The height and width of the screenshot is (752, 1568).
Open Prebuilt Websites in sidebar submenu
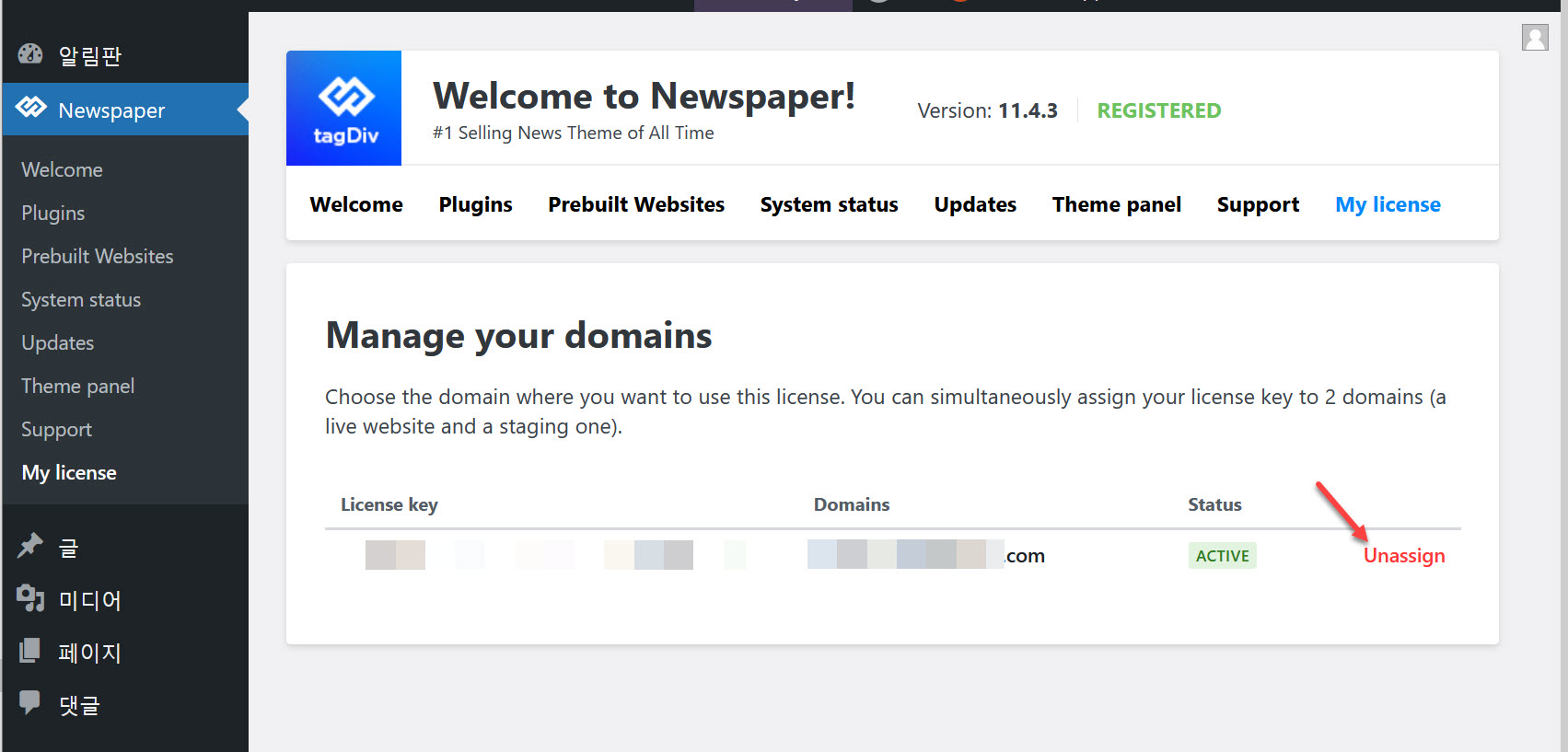pyautogui.click(x=98, y=257)
